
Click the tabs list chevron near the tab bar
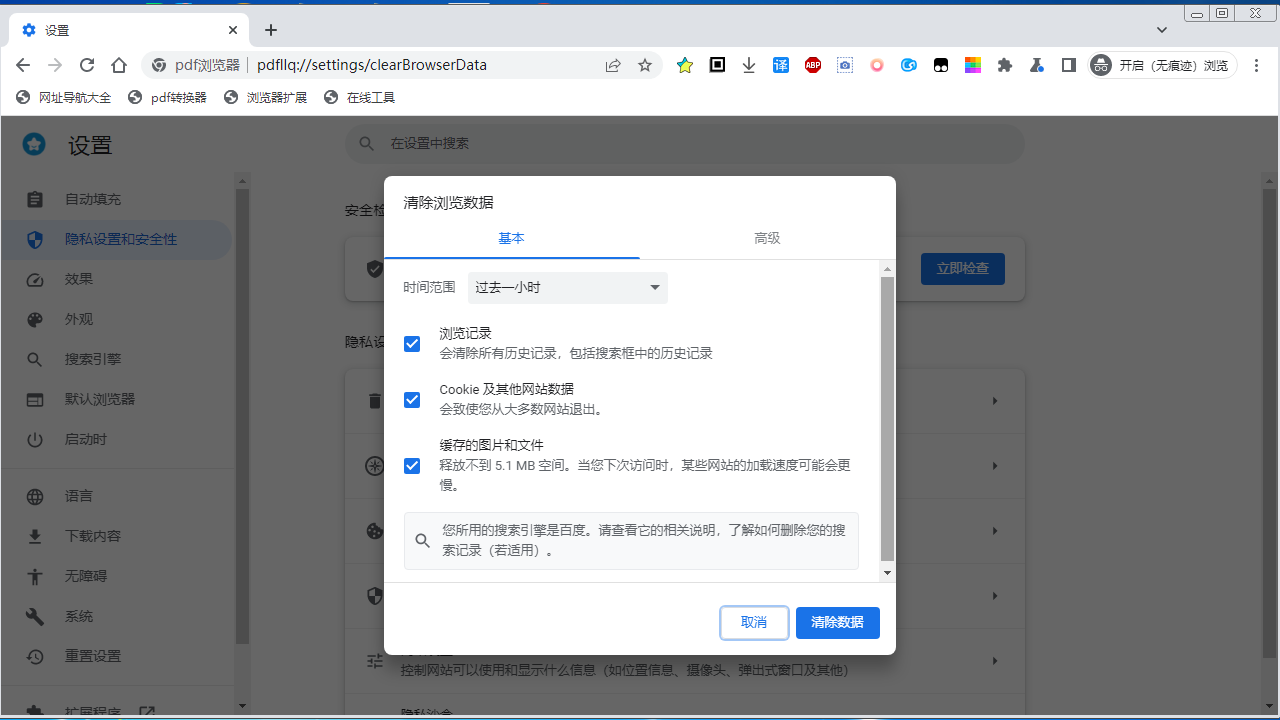coord(1162,30)
